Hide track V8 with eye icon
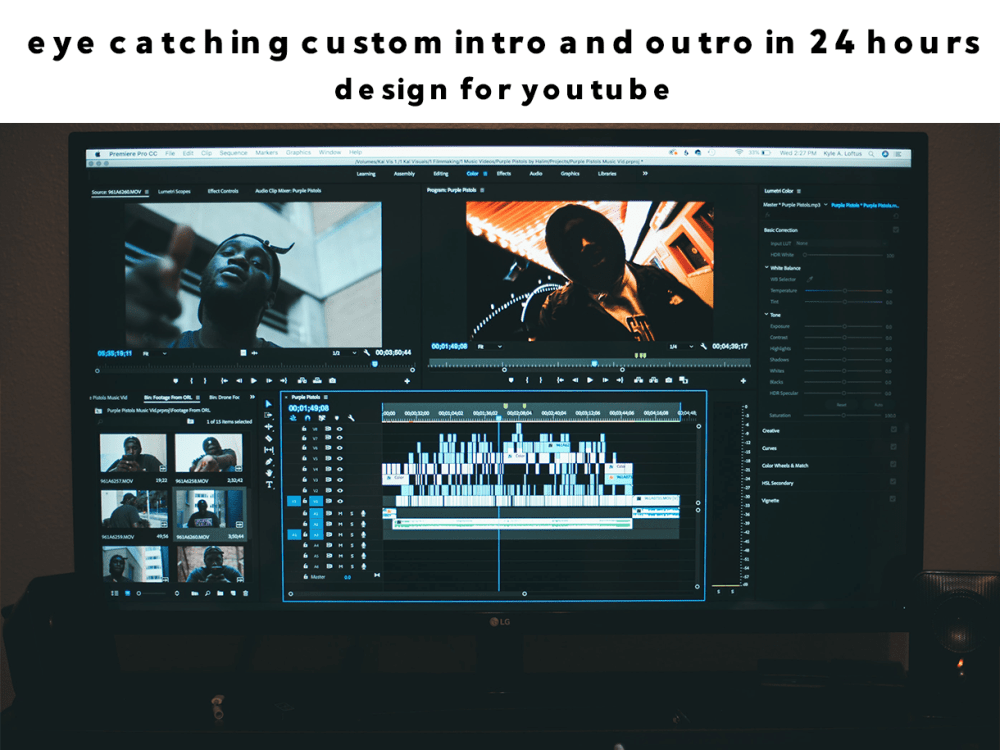Image resolution: width=1000 pixels, height=750 pixels. (x=339, y=429)
